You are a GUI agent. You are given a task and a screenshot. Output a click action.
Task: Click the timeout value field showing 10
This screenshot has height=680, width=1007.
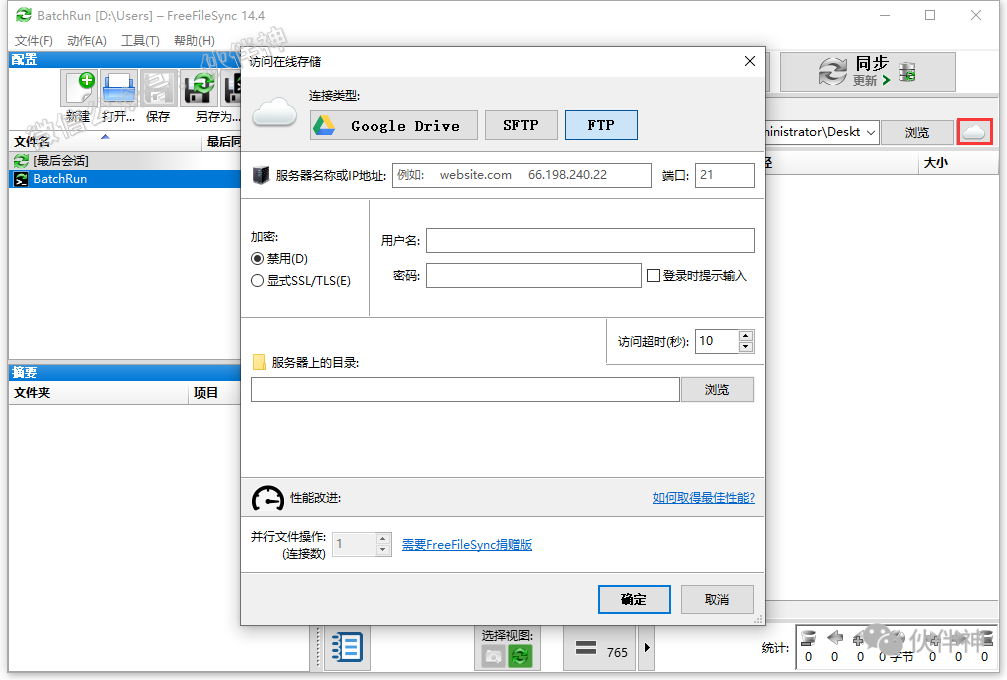click(x=717, y=341)
